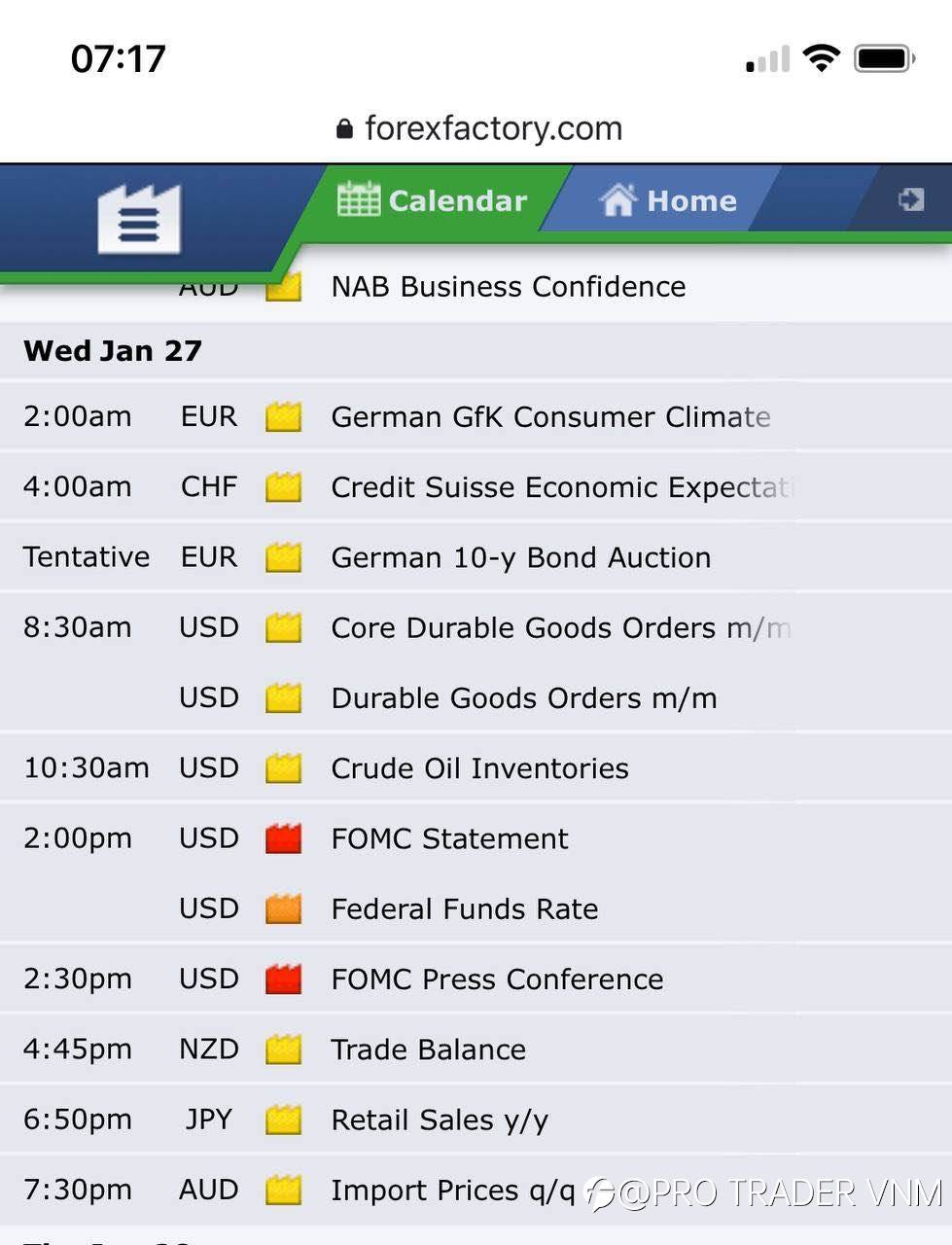952x1245 pixels.
Task: Select the Calendar tab
Action: click(x=433, y=199)
